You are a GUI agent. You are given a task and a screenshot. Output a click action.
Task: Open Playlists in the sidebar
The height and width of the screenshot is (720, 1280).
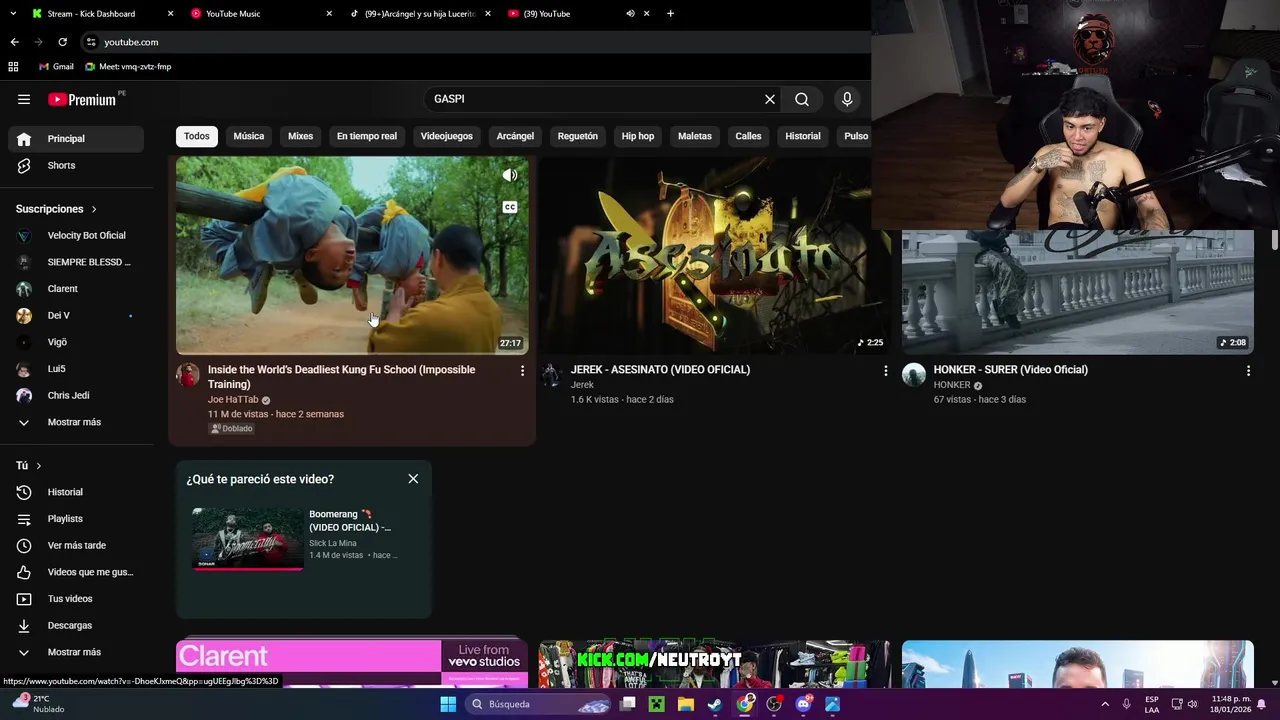[x=76, y=519]
